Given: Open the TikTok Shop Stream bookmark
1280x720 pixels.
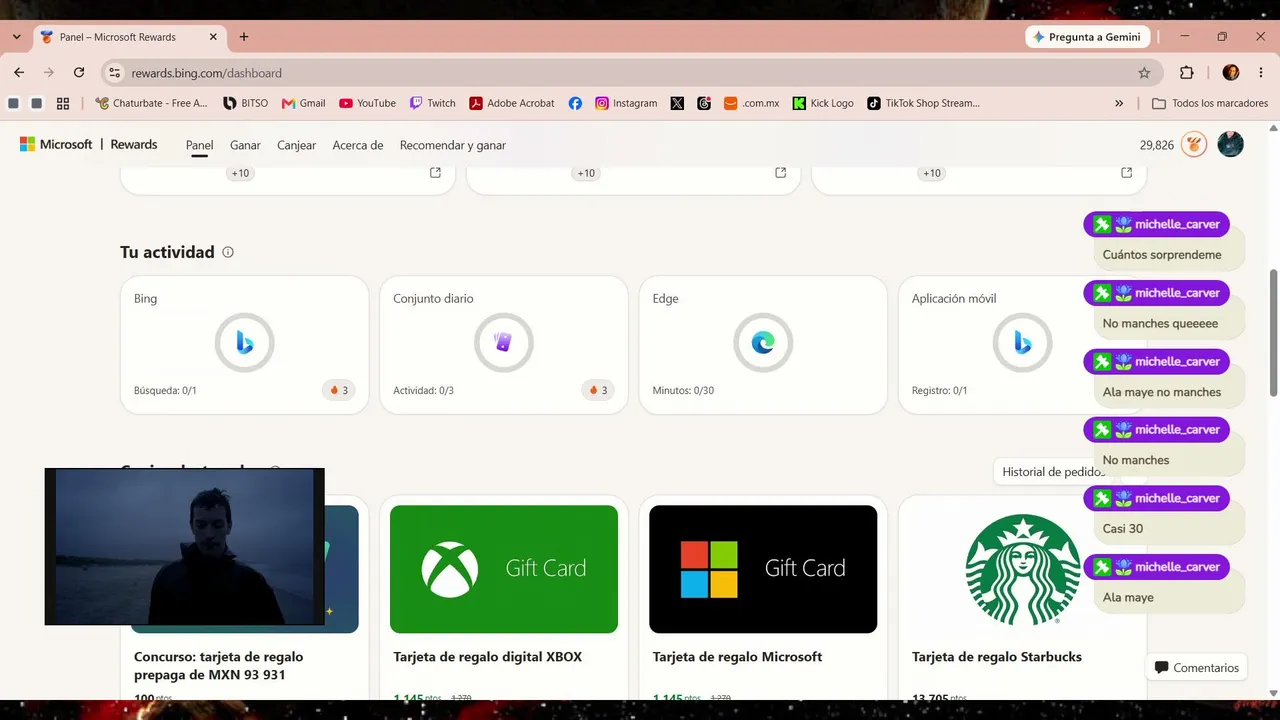Looking at the screenshot, I should (923, 103).
